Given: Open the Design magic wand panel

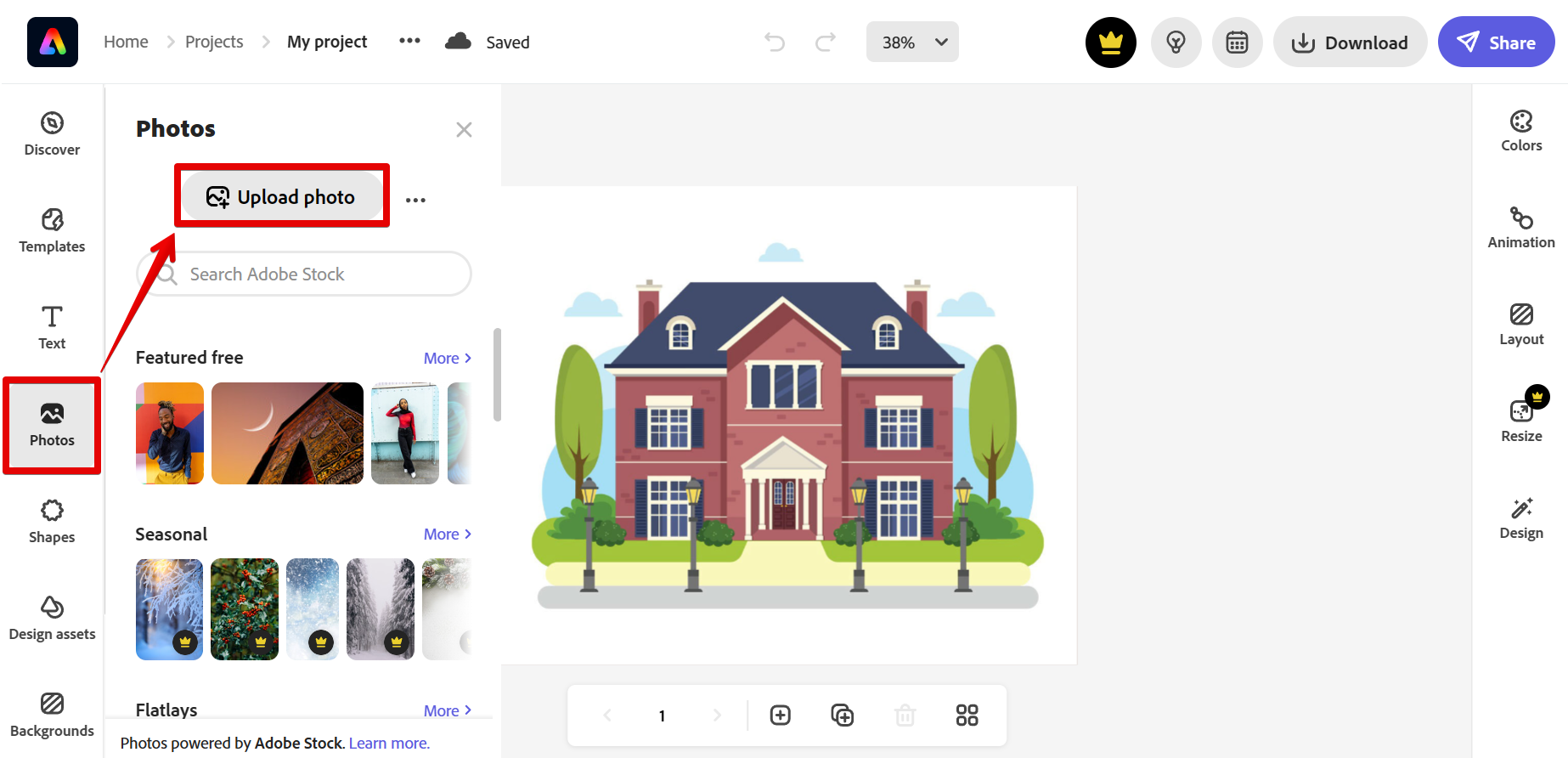Looking at the screenshot, I should [1521, 519].
